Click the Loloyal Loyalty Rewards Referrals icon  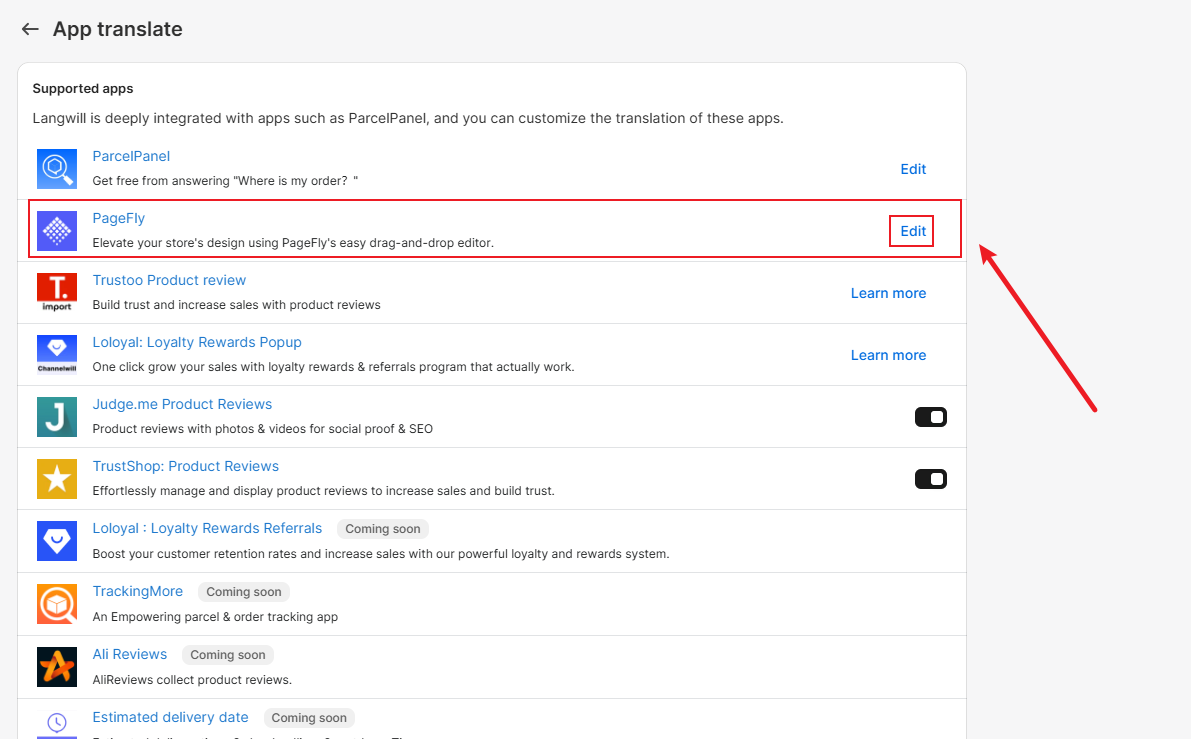(57, 541)
